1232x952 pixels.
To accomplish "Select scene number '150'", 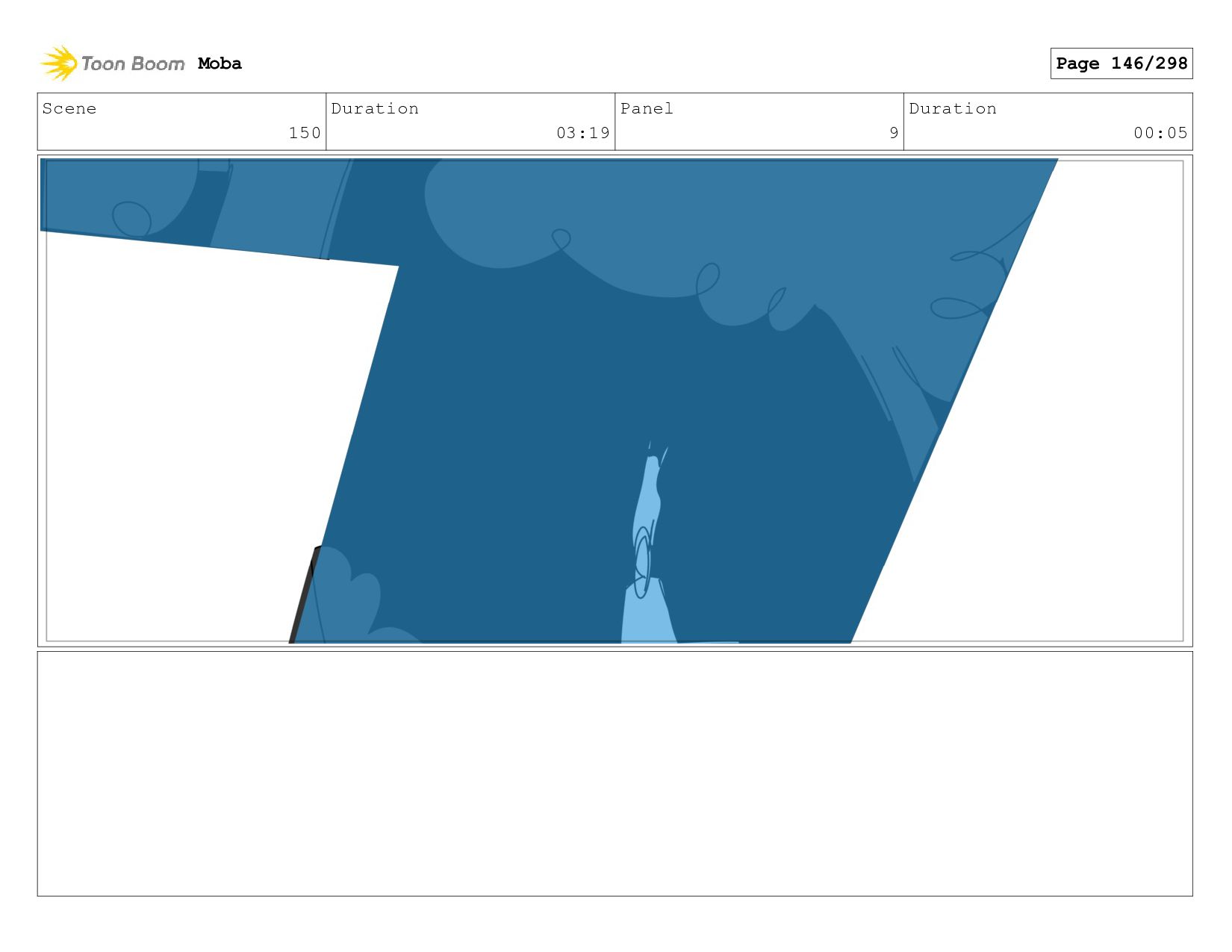I will [x=305, y=133].
